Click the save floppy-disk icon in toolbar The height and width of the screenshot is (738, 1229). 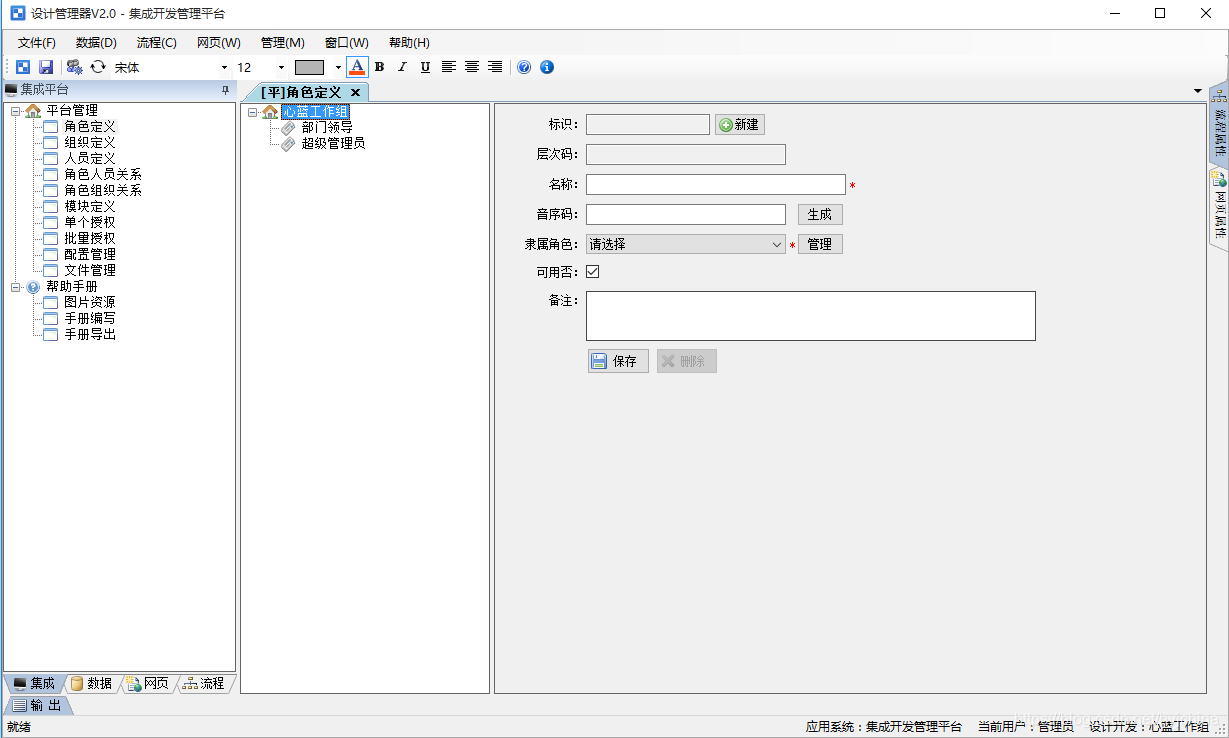[x=46, y=67]
